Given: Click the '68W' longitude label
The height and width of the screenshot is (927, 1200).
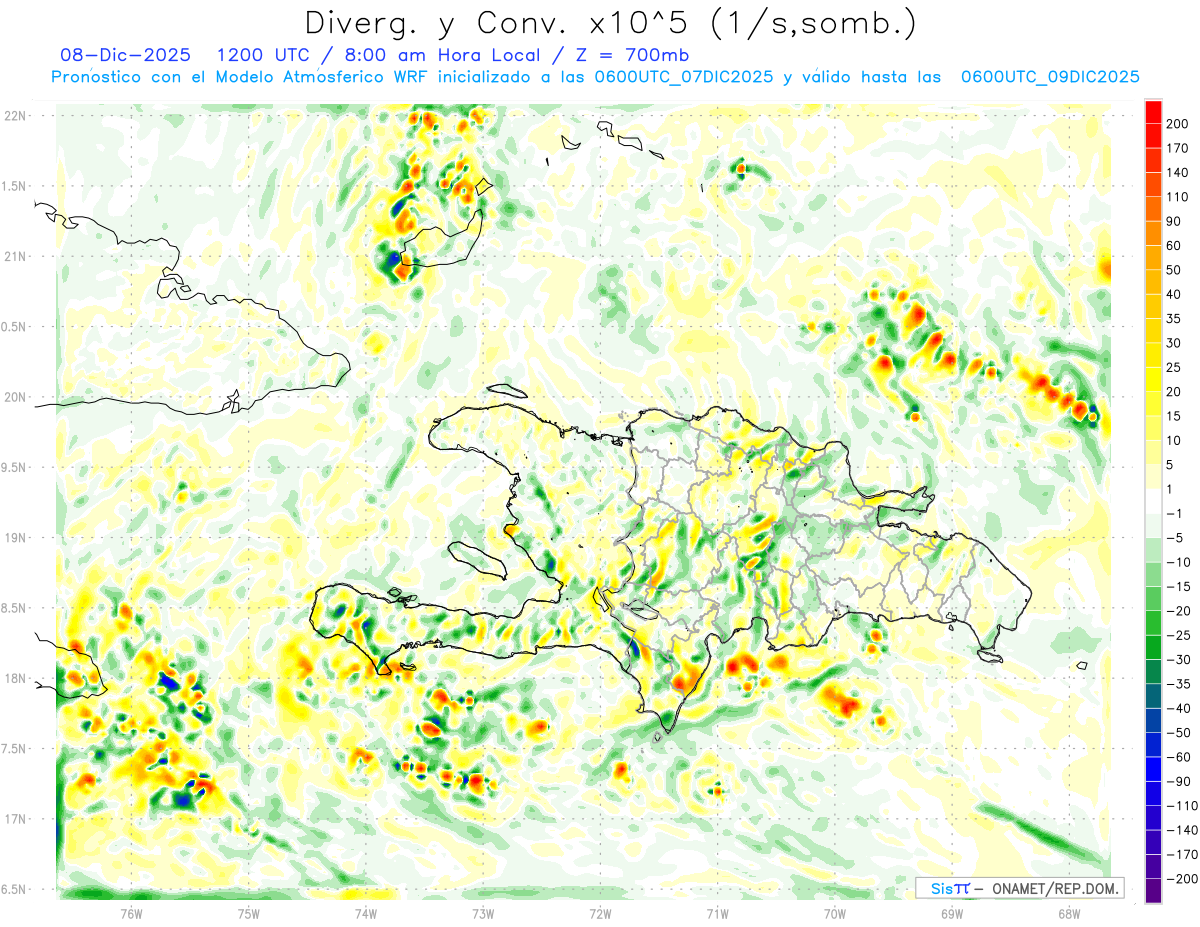Looking at the screenshot, I should pyautogui.click(x=1068, y=913).
